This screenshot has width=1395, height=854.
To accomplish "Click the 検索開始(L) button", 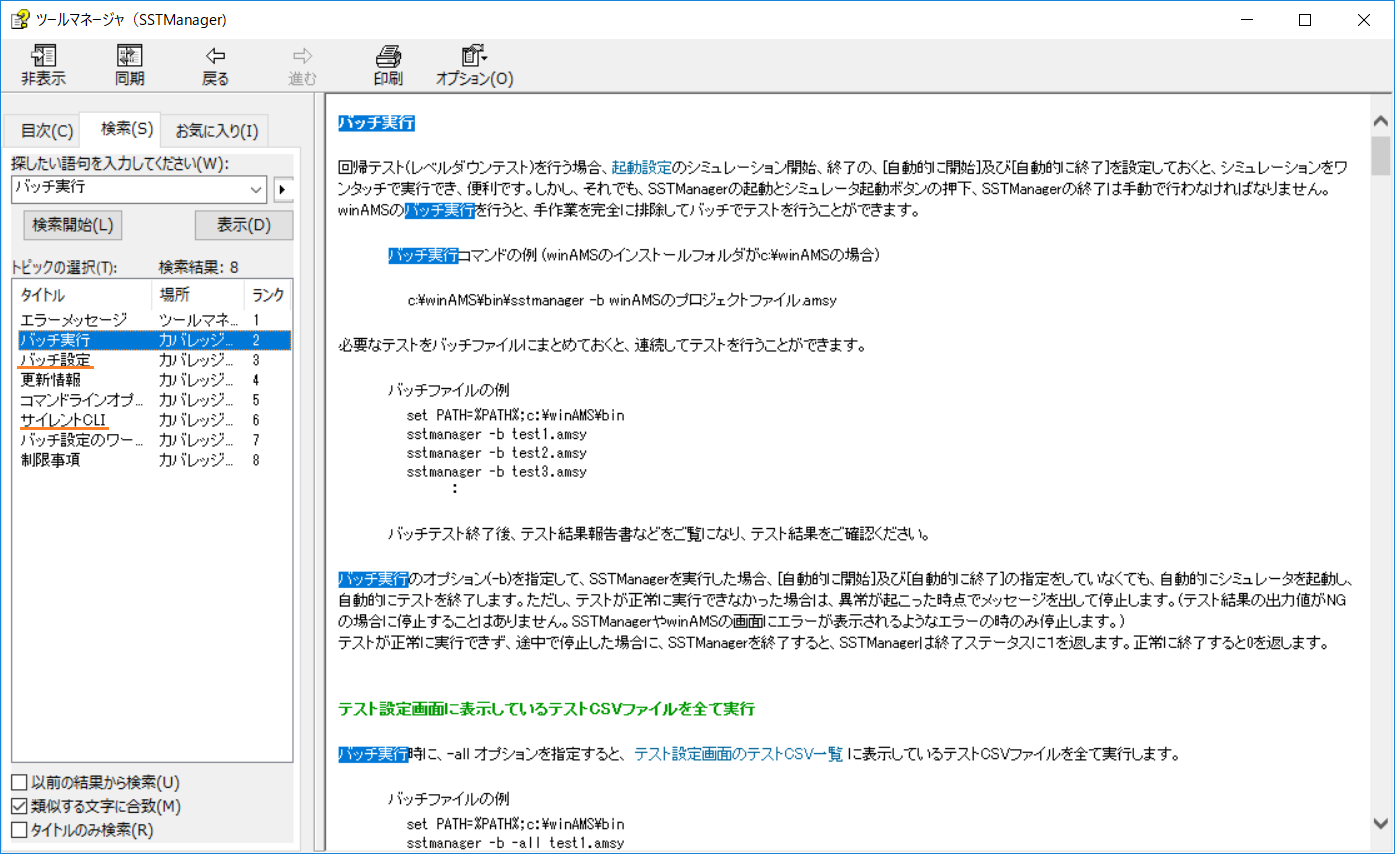I will [72, 225].
